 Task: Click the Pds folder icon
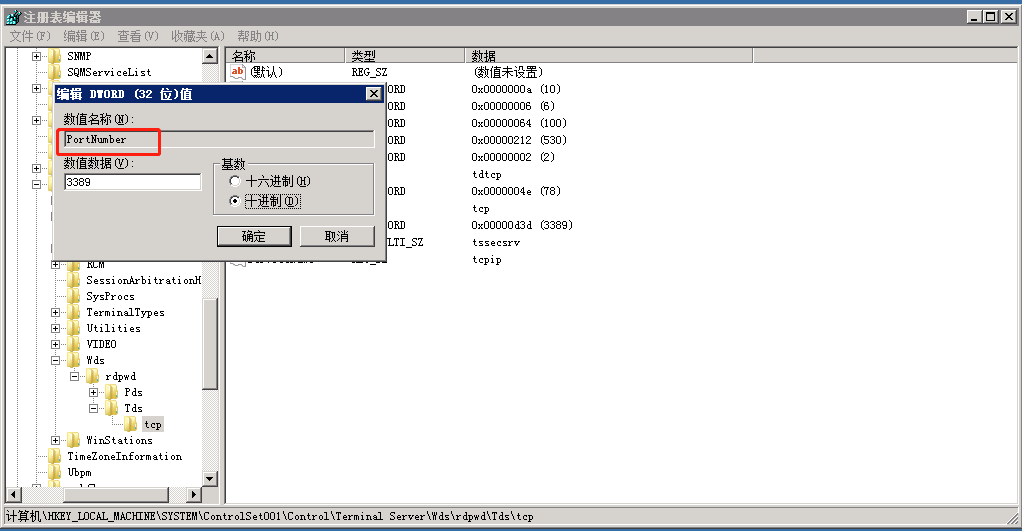112,392
